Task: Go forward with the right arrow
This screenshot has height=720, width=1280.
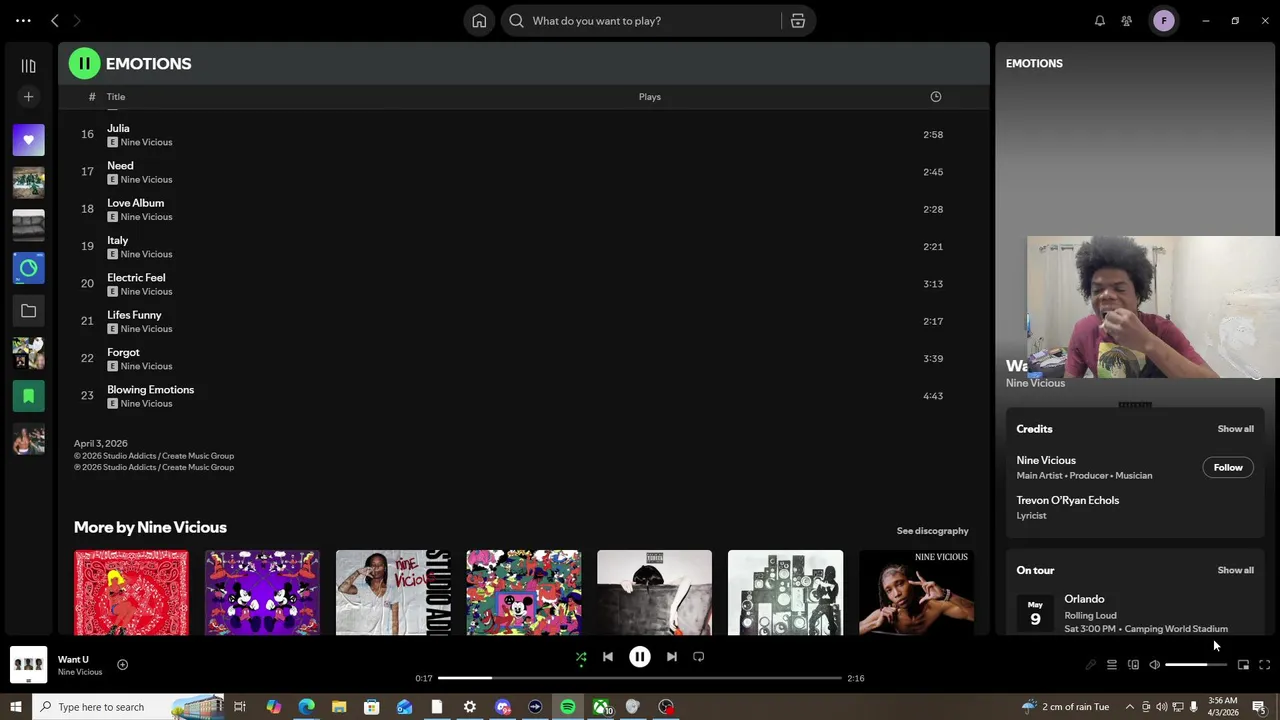Action: pos(77,21)
